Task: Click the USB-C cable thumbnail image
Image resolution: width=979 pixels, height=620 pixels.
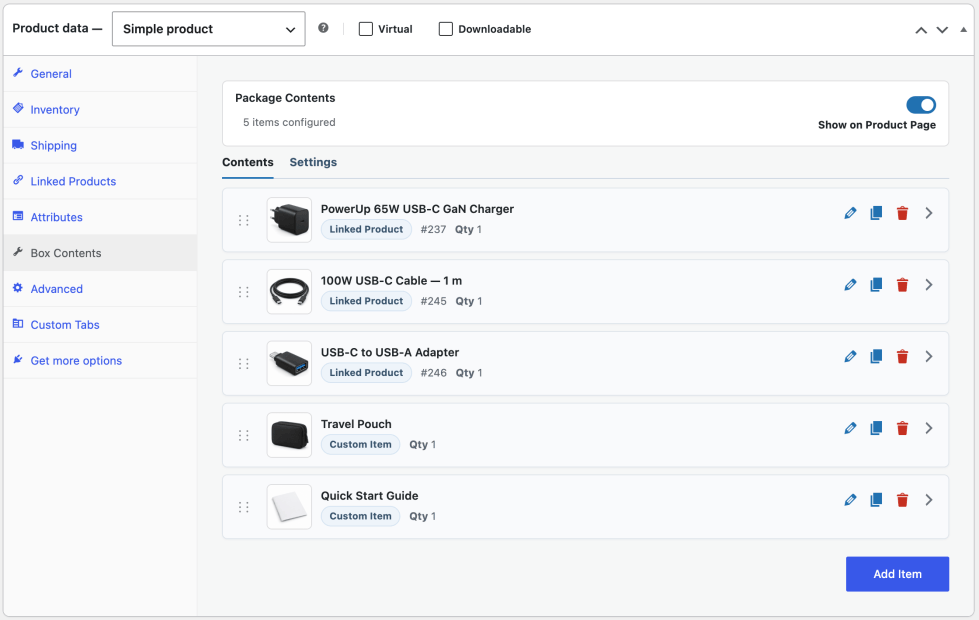Action: tap(289, 292)
